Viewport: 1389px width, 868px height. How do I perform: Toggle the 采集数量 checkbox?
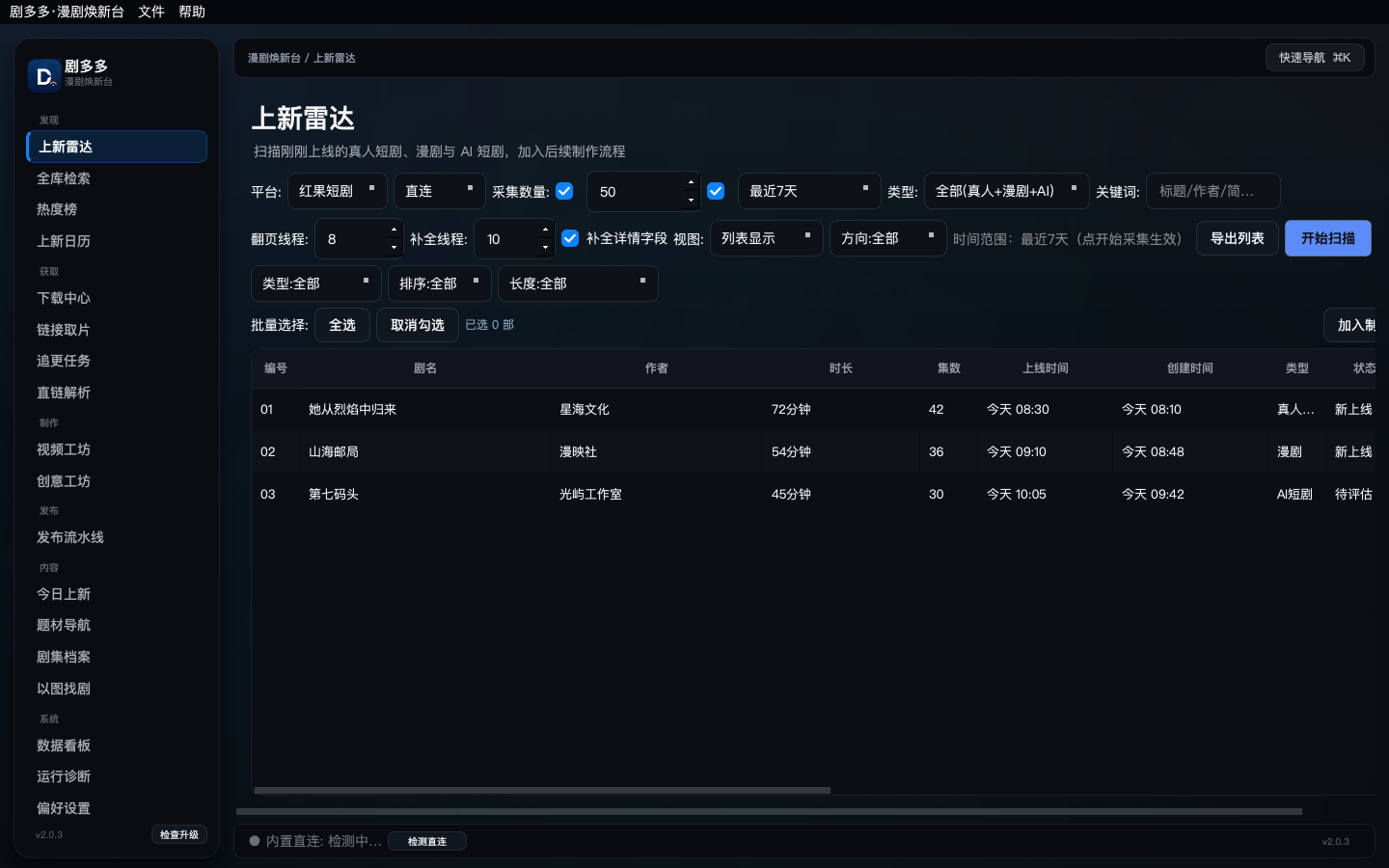click(565, 191)
